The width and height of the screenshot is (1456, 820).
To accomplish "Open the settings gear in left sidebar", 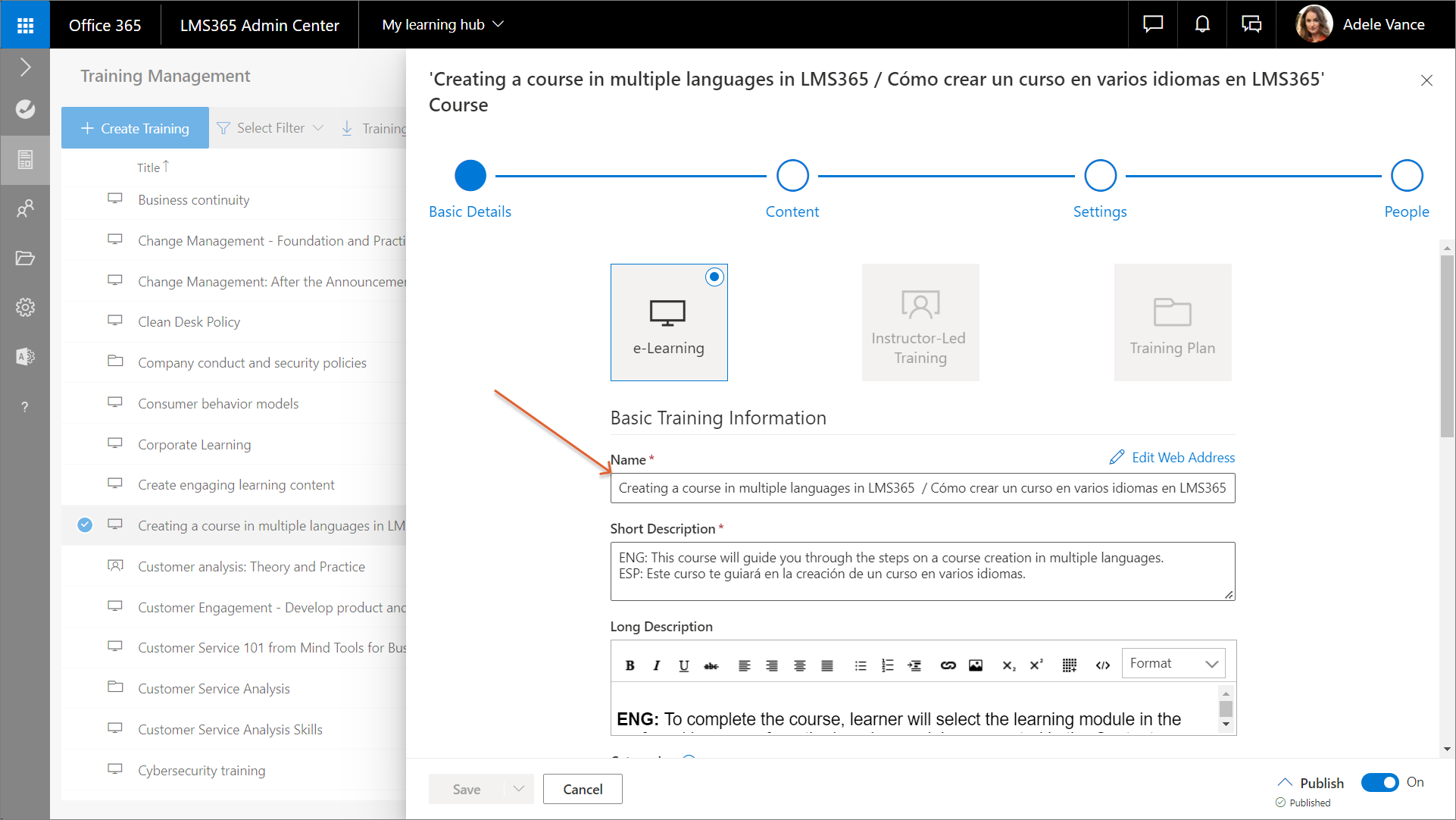I will (25, 308).
